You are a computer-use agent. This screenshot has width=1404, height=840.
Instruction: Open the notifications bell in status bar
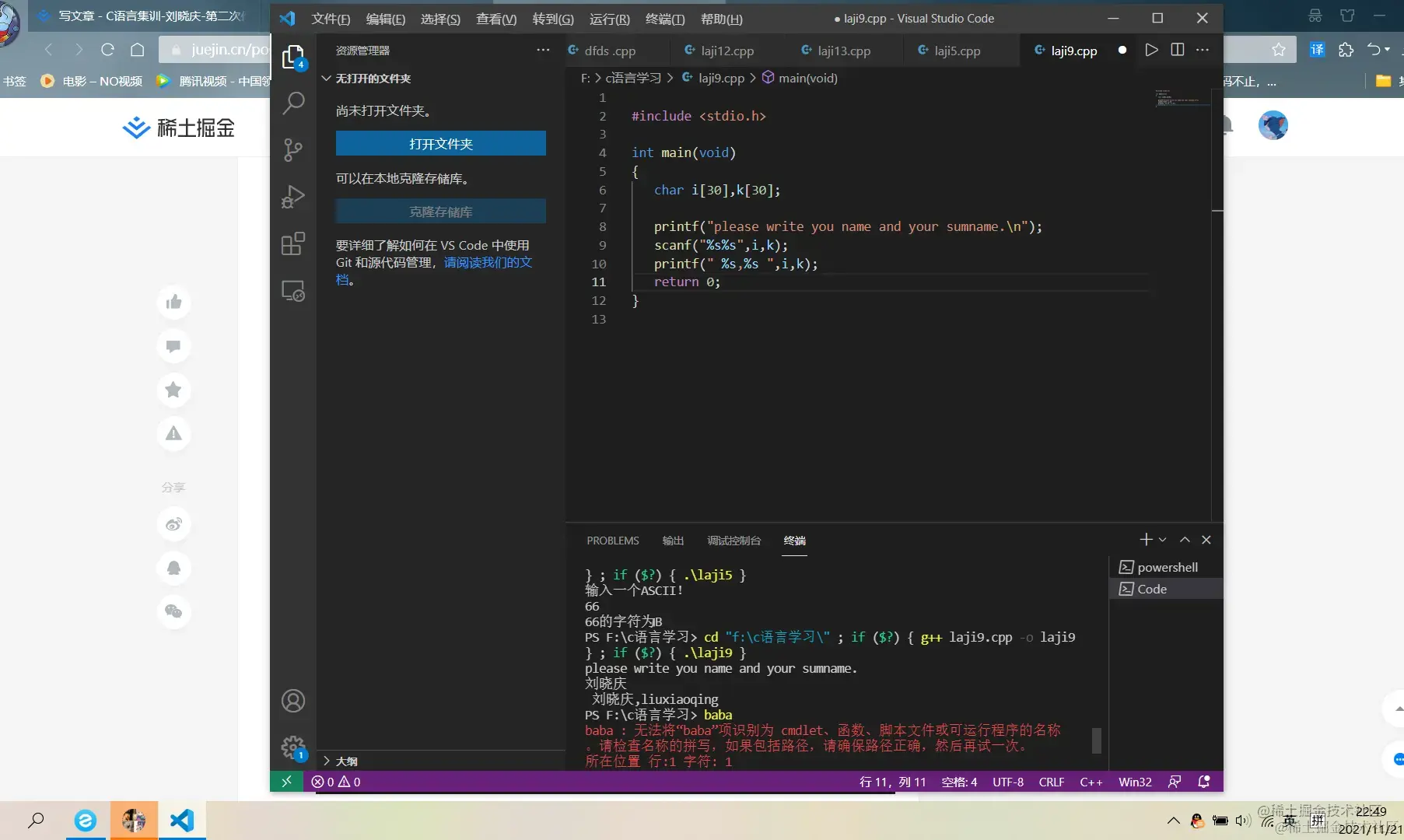pyautogui.click(x=1204, y=782)
